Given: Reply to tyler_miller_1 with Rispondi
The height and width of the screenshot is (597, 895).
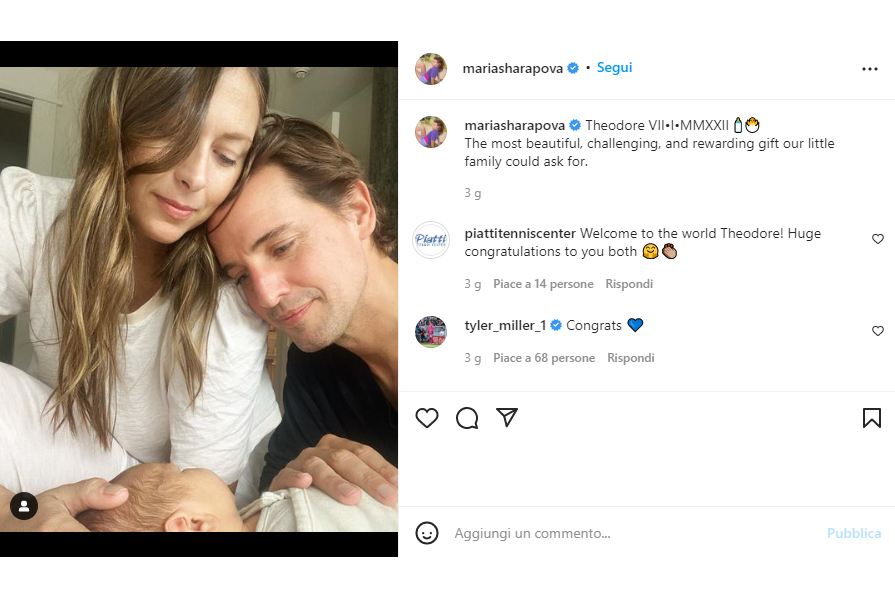Looking at the screenshot, I should coord(631,358).
